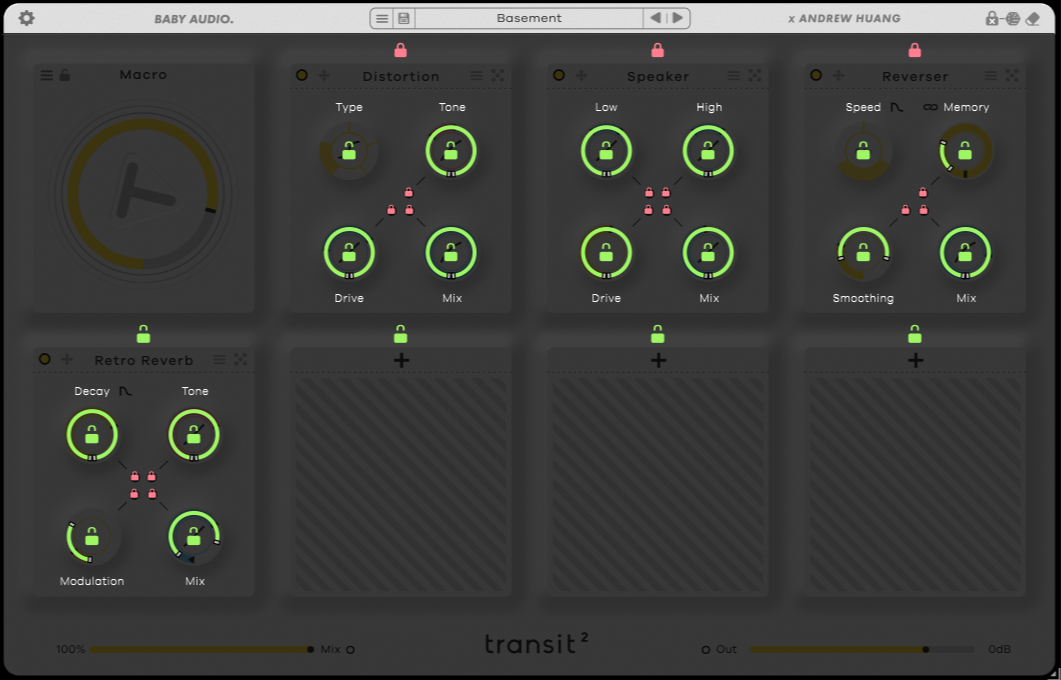Image resolution: width=1061 pixels, height=680 pixels.
Task: Open the Distortion module type selector
Action: [401, 76]
